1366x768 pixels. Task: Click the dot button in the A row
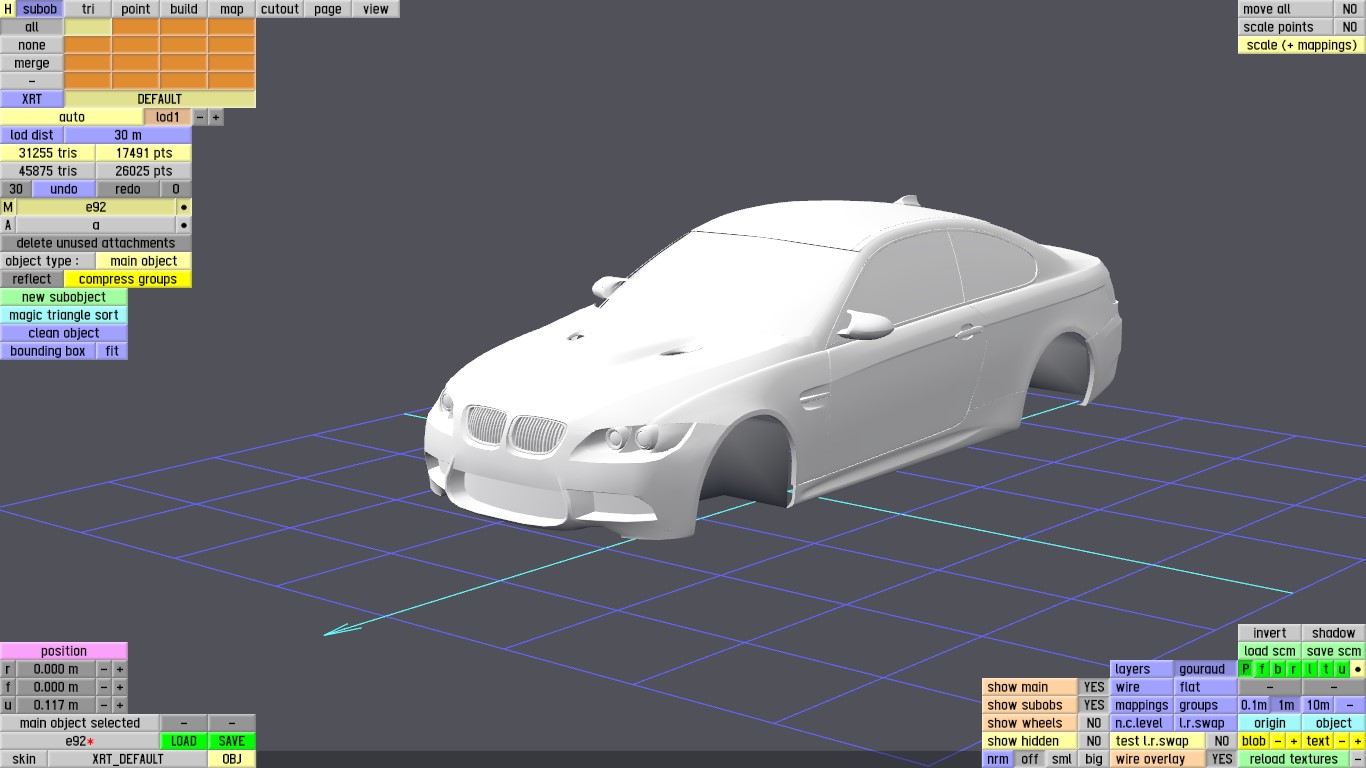point(184,225)
